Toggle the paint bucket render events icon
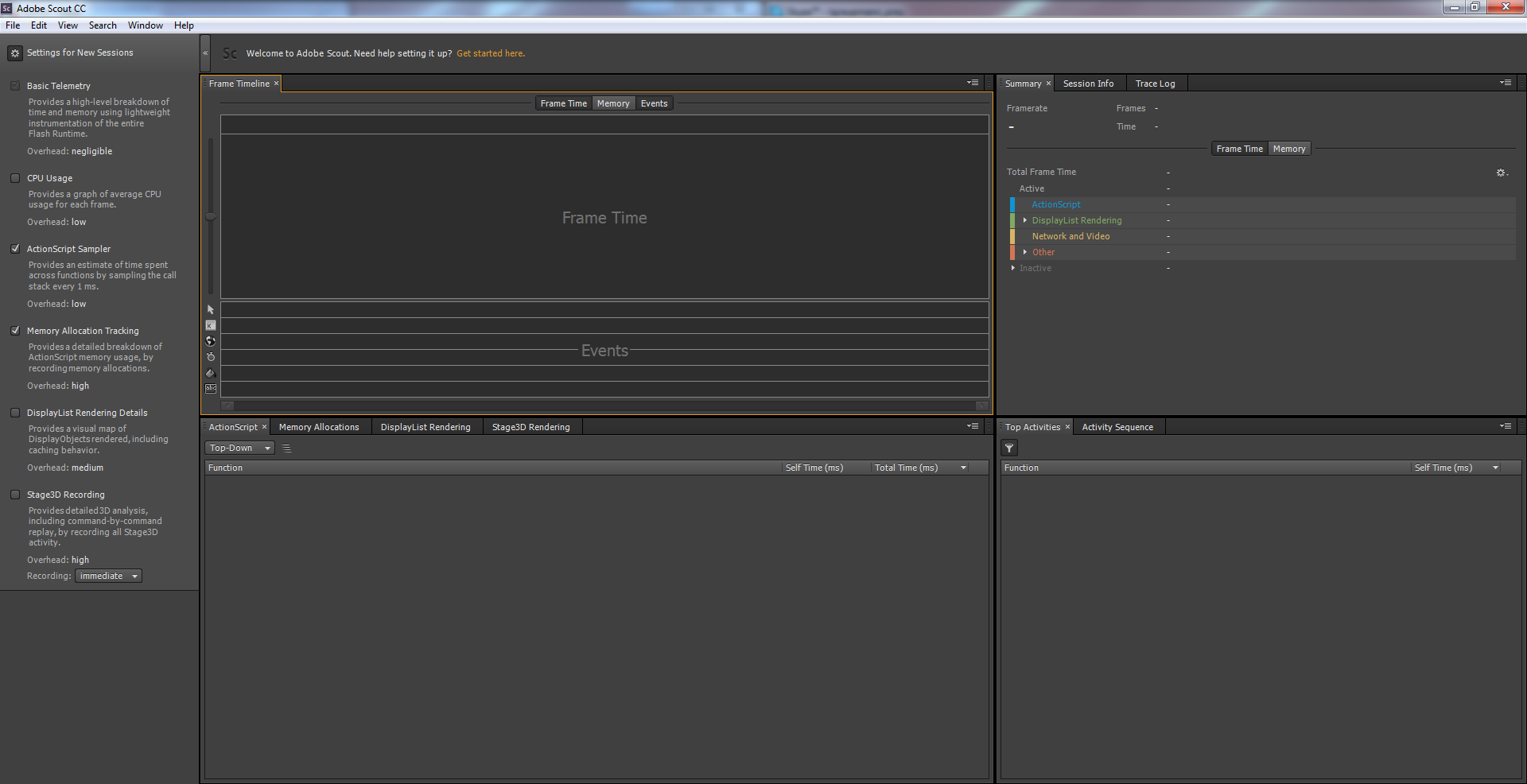Viewport: 1527px width, 784px height. pyautogui.click(x=211, y=373)
